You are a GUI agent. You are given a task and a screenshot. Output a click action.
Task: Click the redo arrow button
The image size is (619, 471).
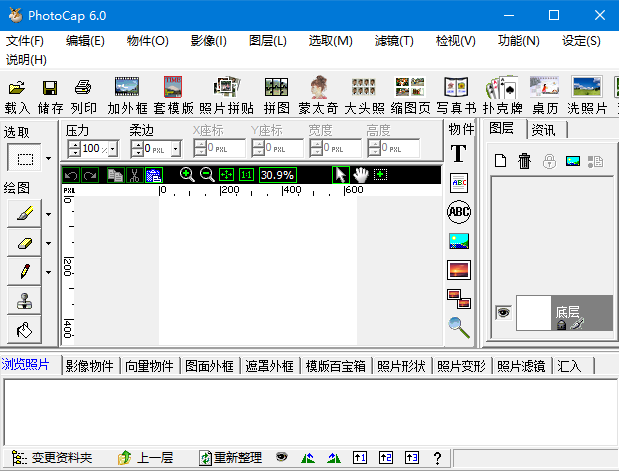click(x=90, y=175)
